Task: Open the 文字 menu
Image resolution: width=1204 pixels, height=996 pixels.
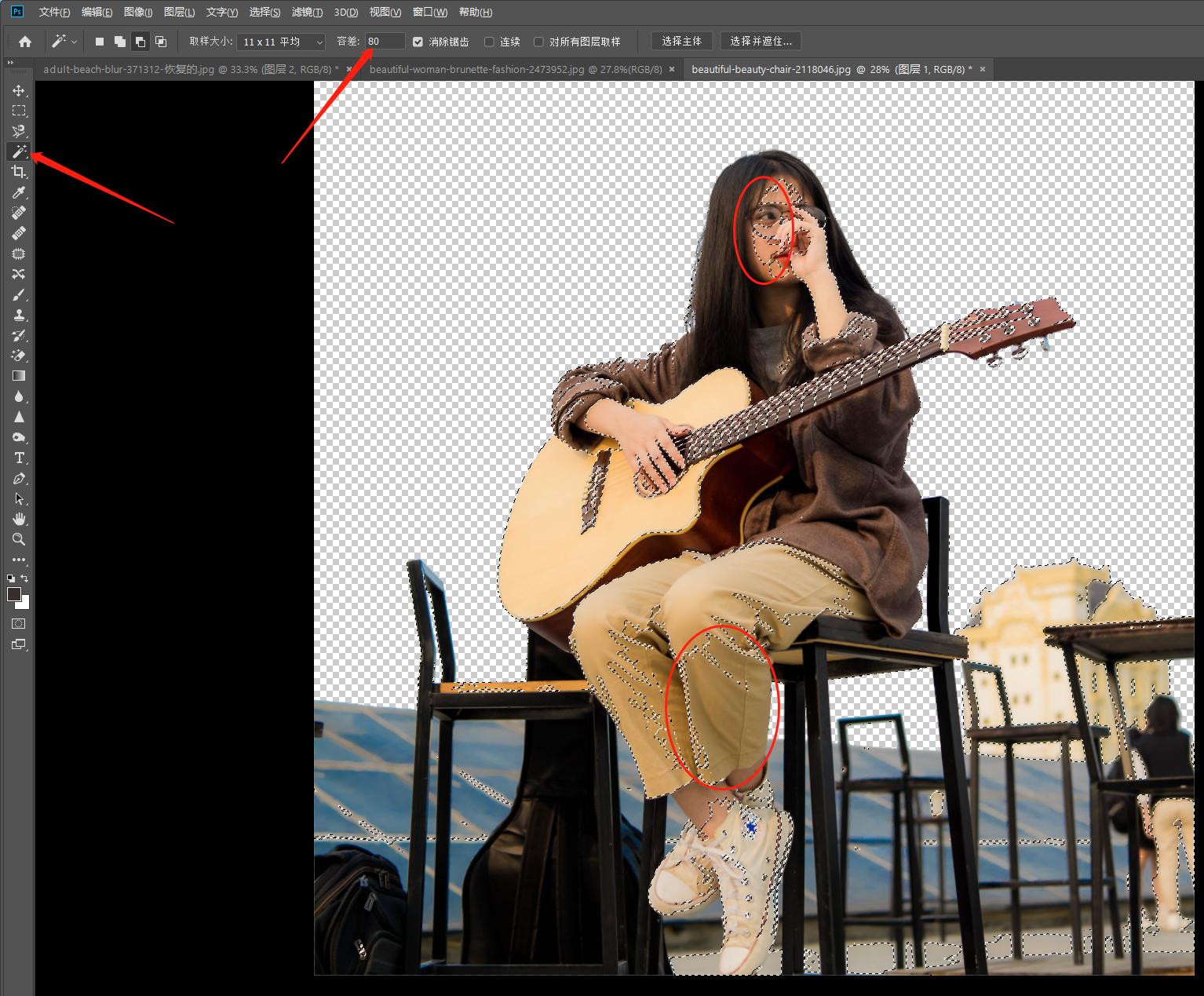Action: click(x=222, y=12)
